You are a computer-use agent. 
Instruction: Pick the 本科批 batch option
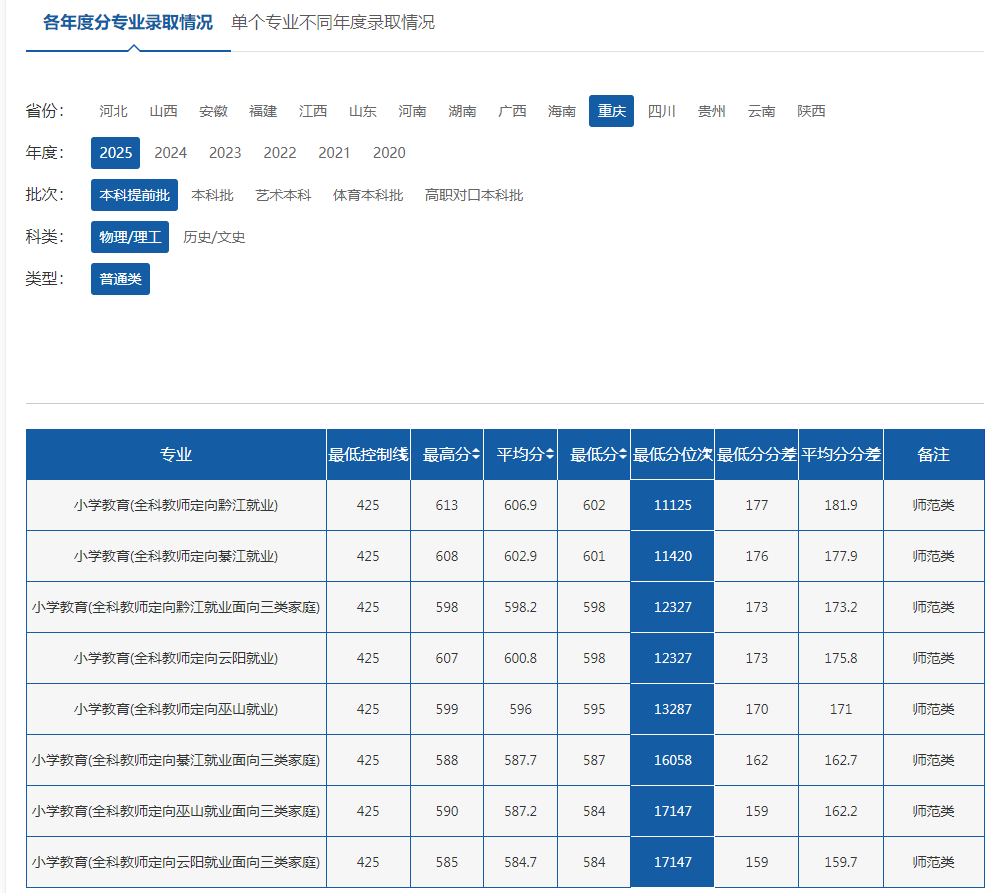coord(212,195)
